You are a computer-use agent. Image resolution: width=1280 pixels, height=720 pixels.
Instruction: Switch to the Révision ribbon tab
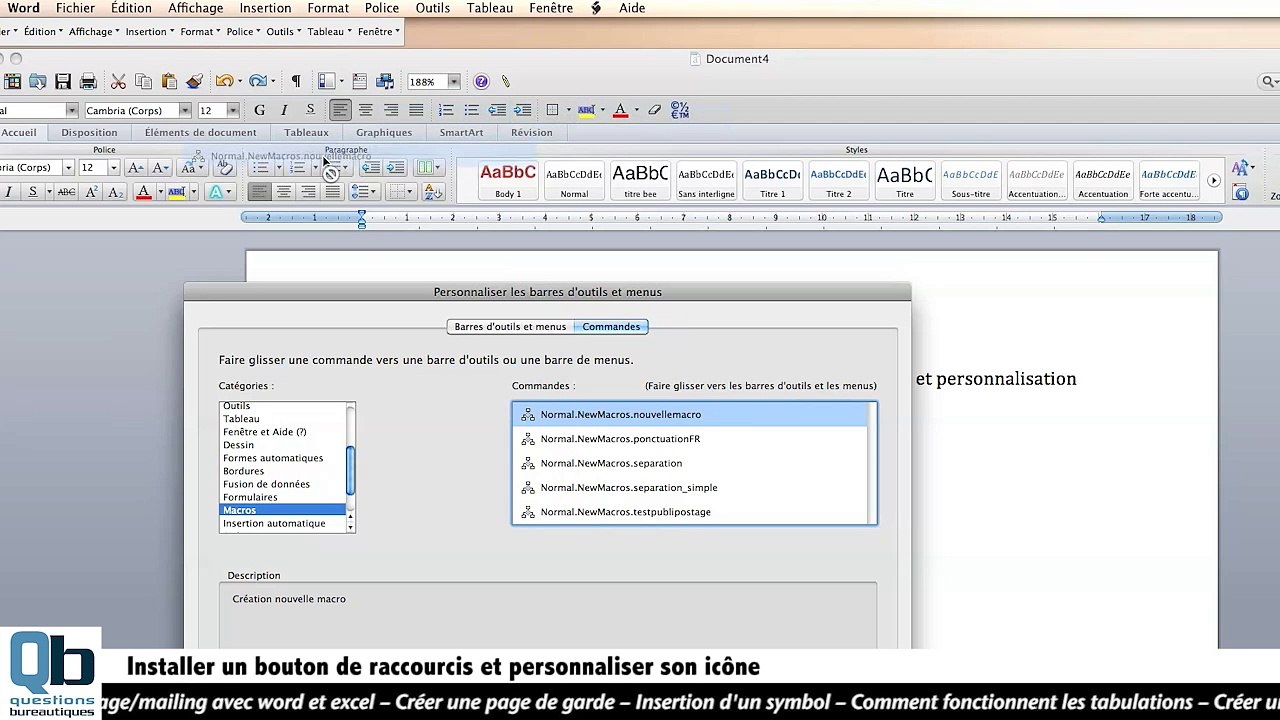click(x=531, y=132)
